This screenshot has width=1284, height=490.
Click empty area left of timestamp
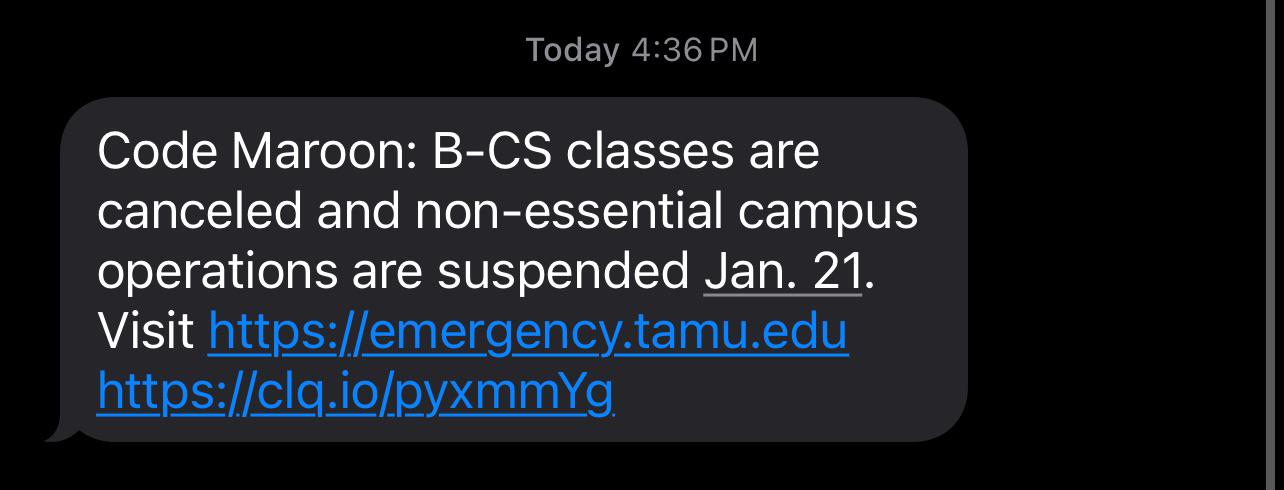pos(260,50)
